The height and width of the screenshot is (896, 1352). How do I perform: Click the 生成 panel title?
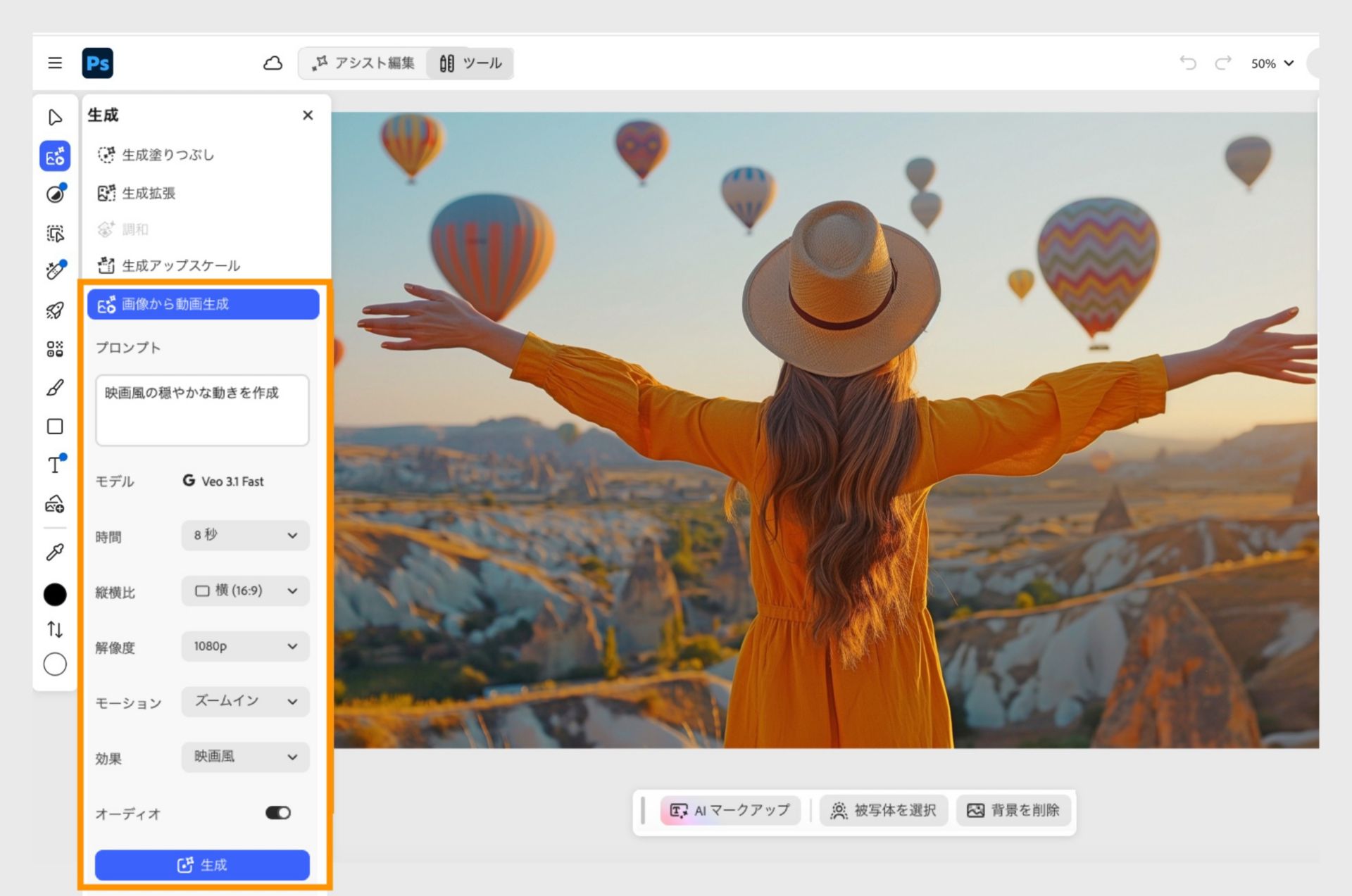click(103, 115)
